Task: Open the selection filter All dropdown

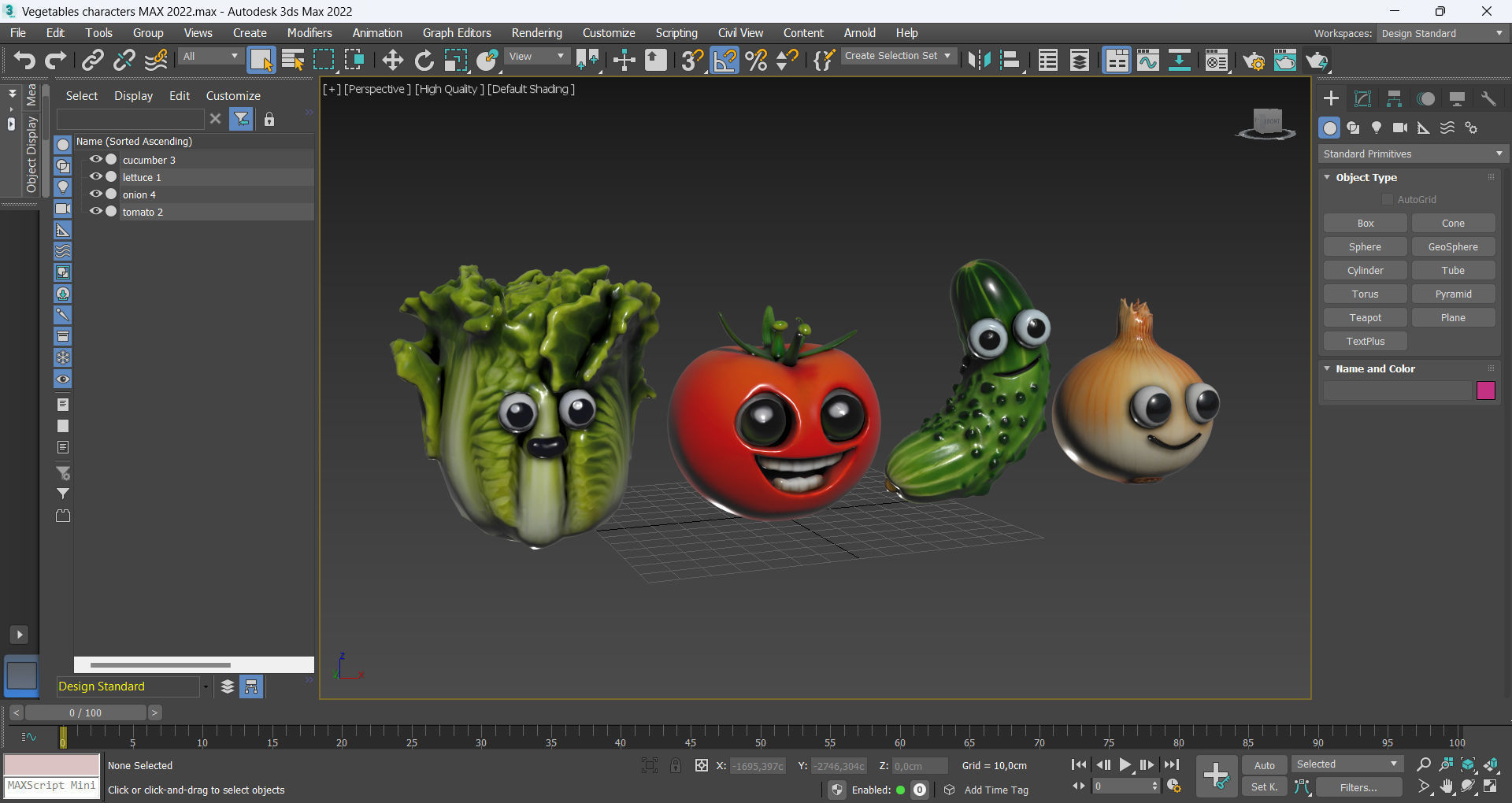Action: [210, 57]
